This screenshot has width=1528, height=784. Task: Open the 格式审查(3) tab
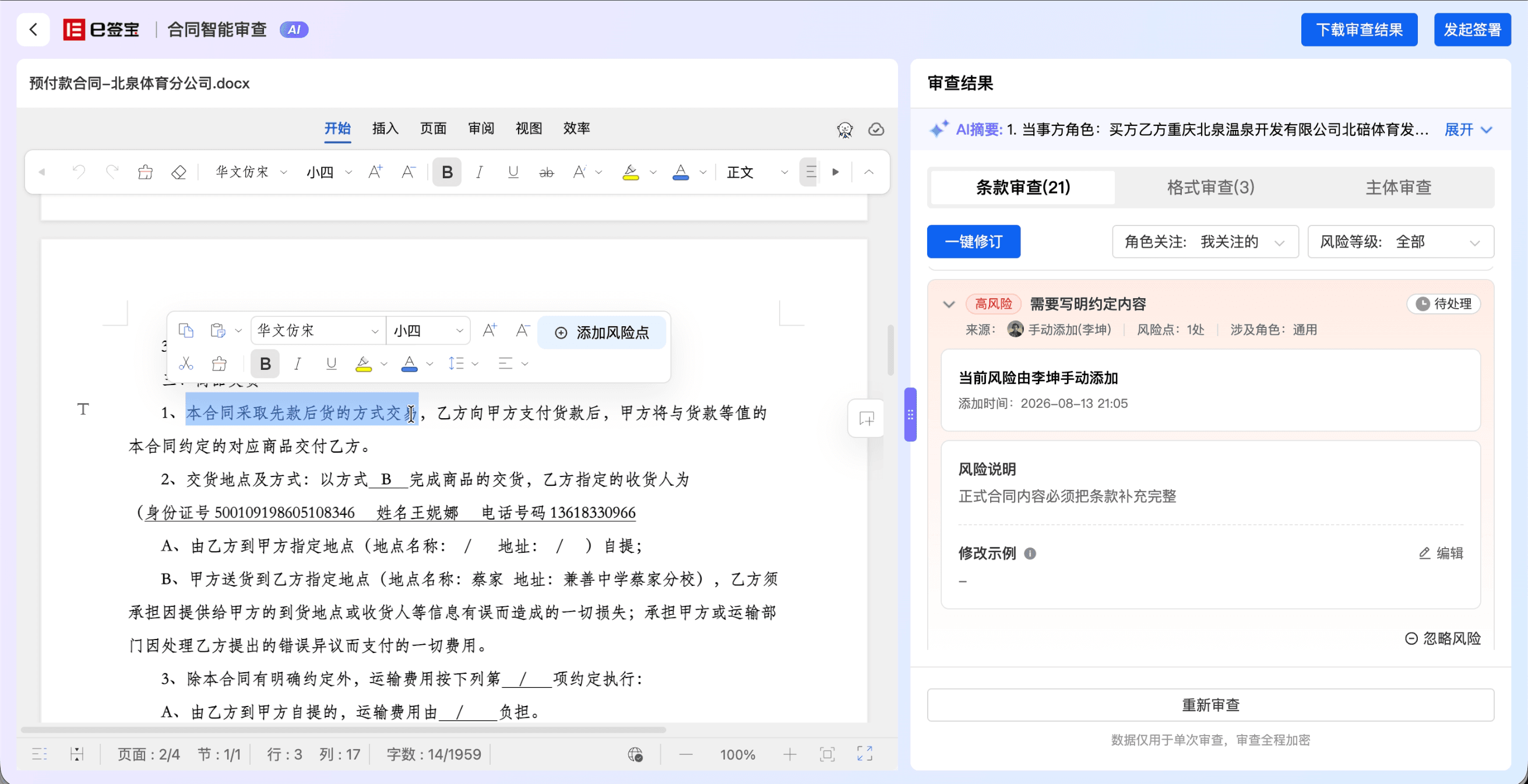click(x=1210, y=188)
